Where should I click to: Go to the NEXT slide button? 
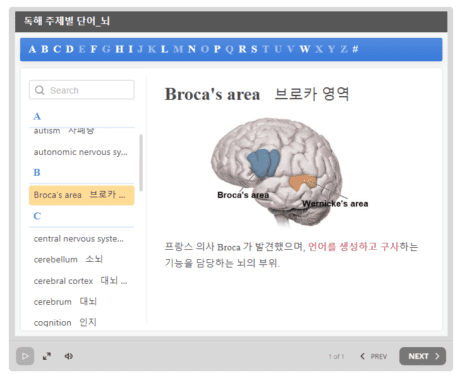click(x=423, y=356)
